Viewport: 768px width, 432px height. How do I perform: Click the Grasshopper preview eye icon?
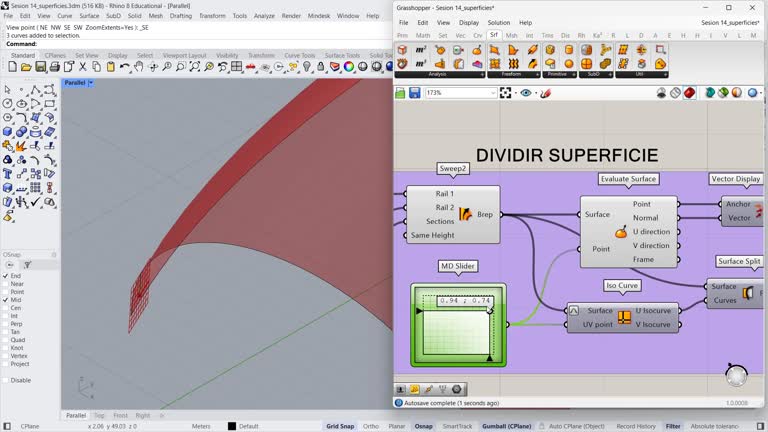point(526,93)
